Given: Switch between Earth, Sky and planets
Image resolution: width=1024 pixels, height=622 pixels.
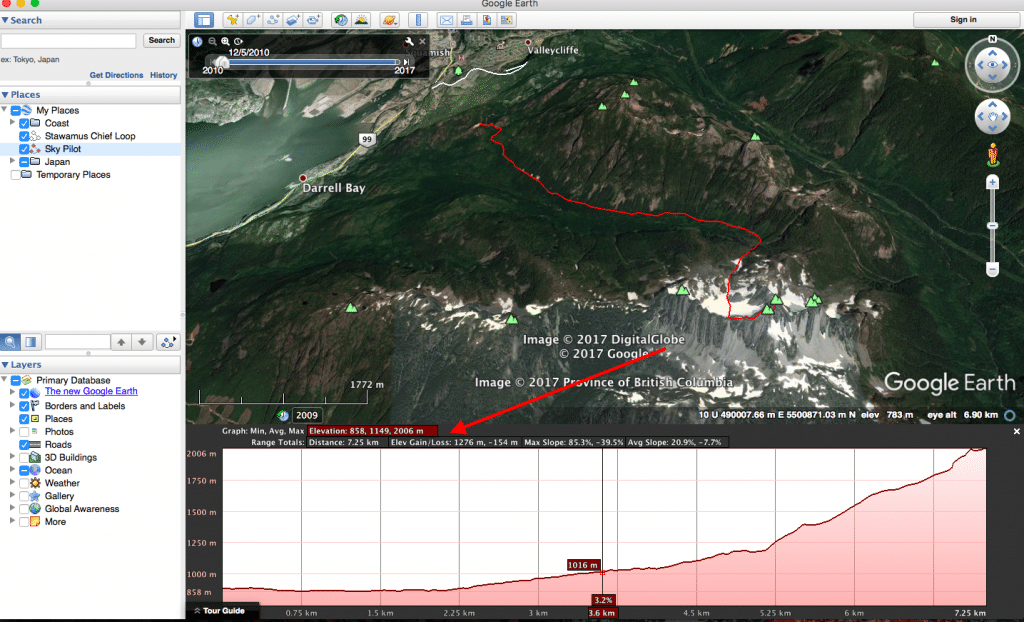Looking at the screenshot, I should click(386, 19).
